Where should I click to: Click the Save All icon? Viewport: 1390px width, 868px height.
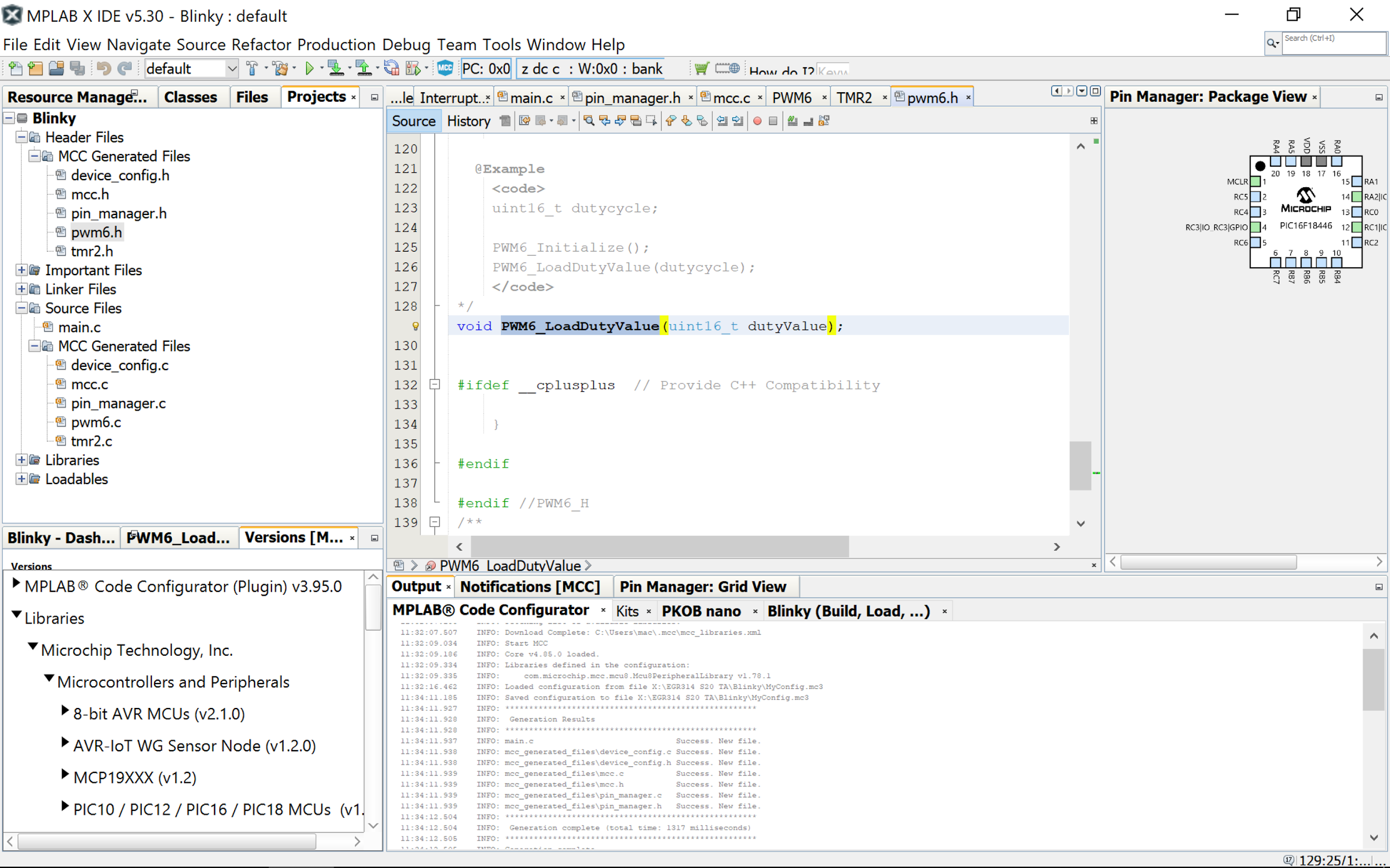tap(77, 68)
